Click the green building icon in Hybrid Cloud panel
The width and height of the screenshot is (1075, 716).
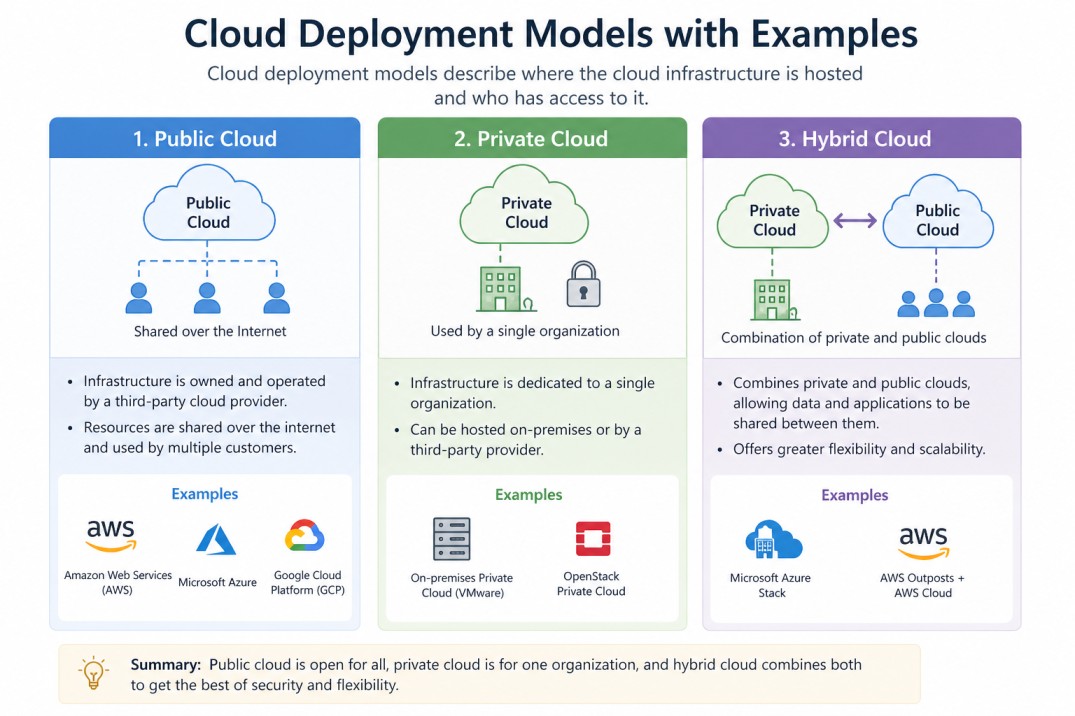click(x=775, y=300)
